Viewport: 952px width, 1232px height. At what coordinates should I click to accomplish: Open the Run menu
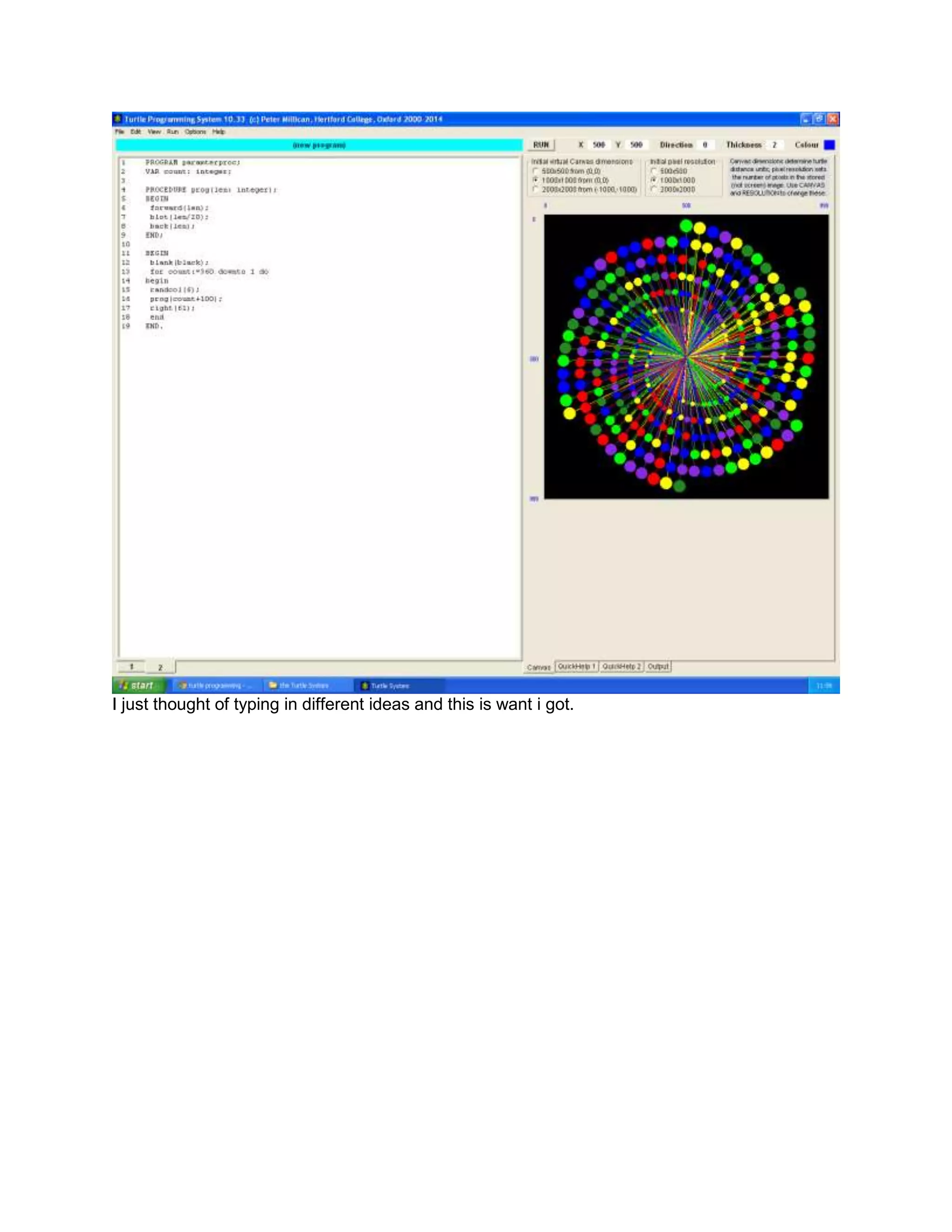click(x=172, y=132)
